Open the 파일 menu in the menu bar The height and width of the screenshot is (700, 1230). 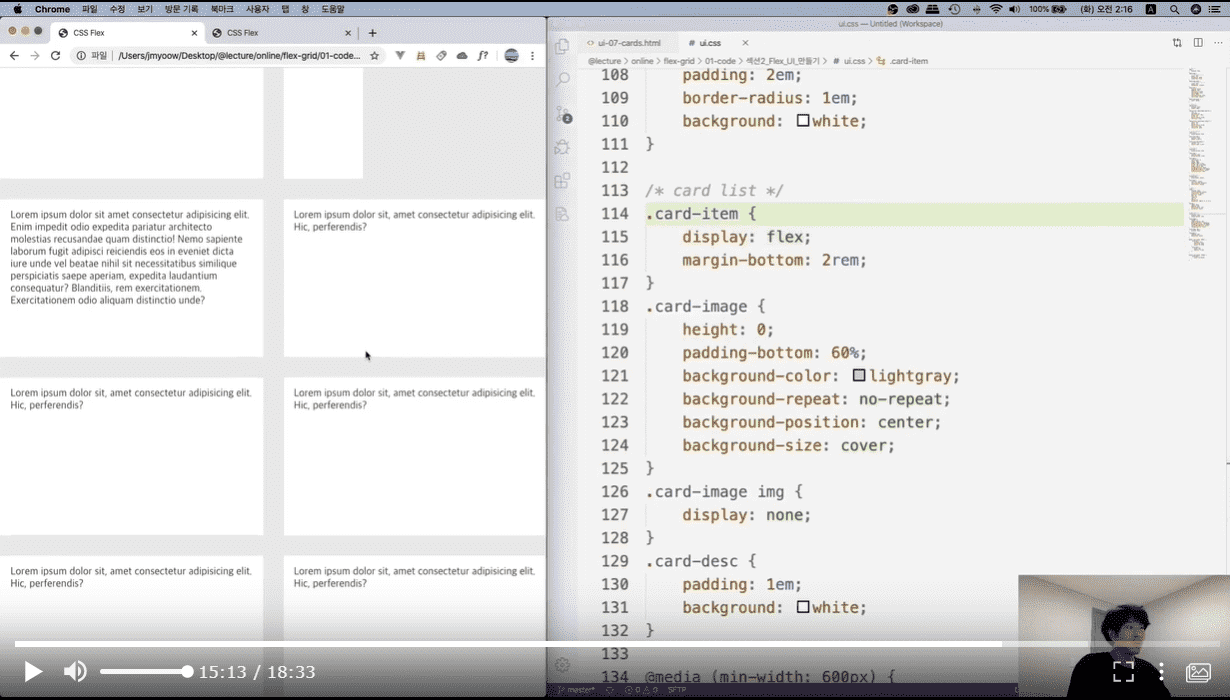coord(89,9)
